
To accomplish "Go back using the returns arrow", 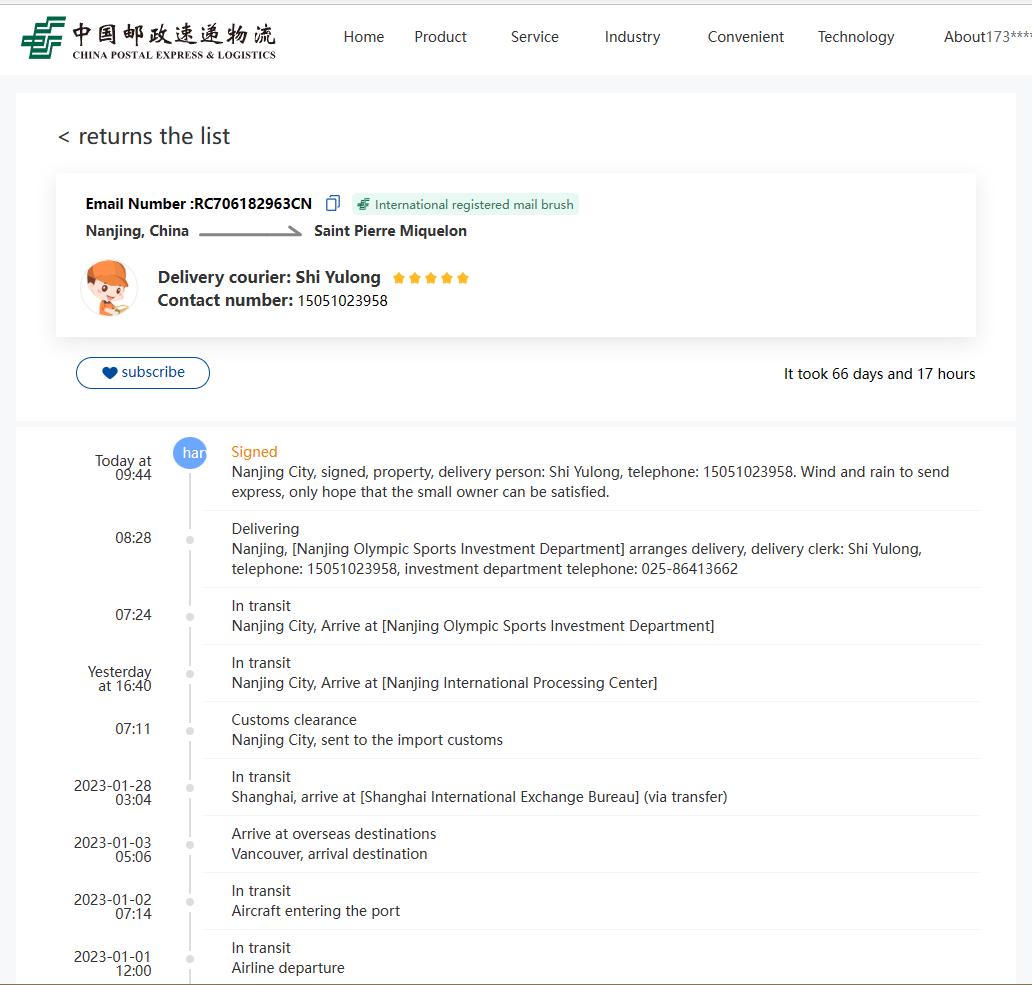I will point(64,137).
